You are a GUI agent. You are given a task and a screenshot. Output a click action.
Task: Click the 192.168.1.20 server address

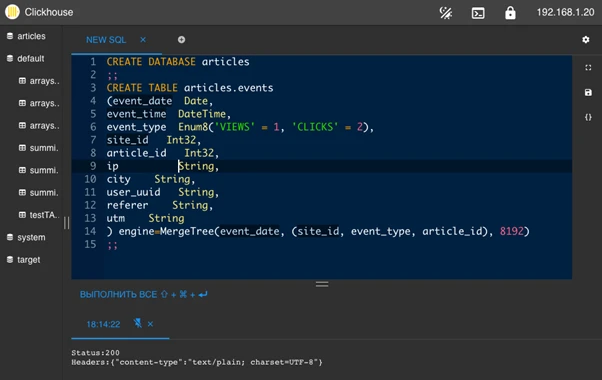point(565,12)
